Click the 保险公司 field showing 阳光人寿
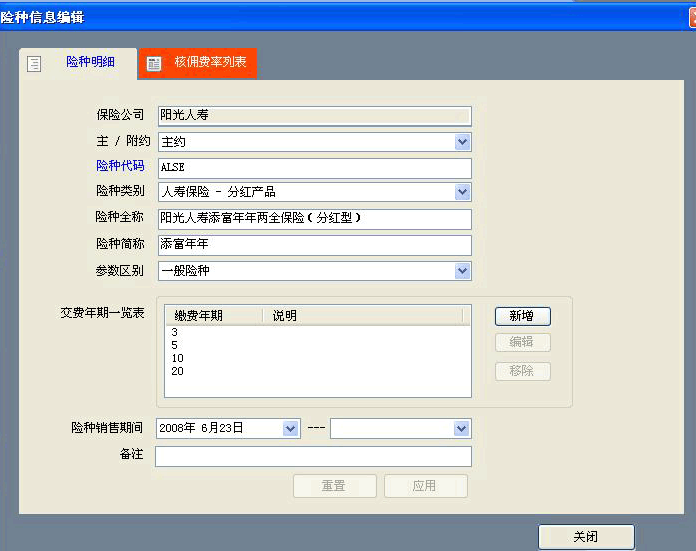The image size is (696, 551). [315, 116]
